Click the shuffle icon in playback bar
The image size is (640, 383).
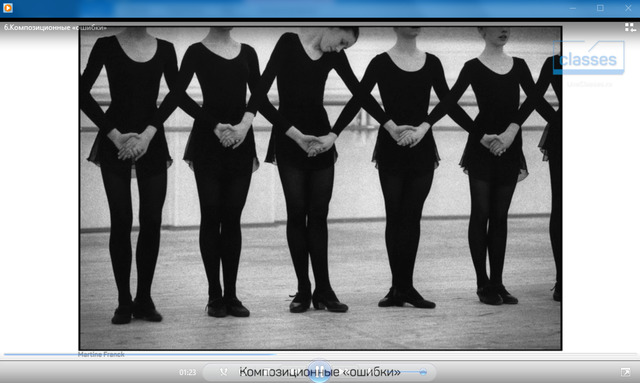click(x=224, y=372)
